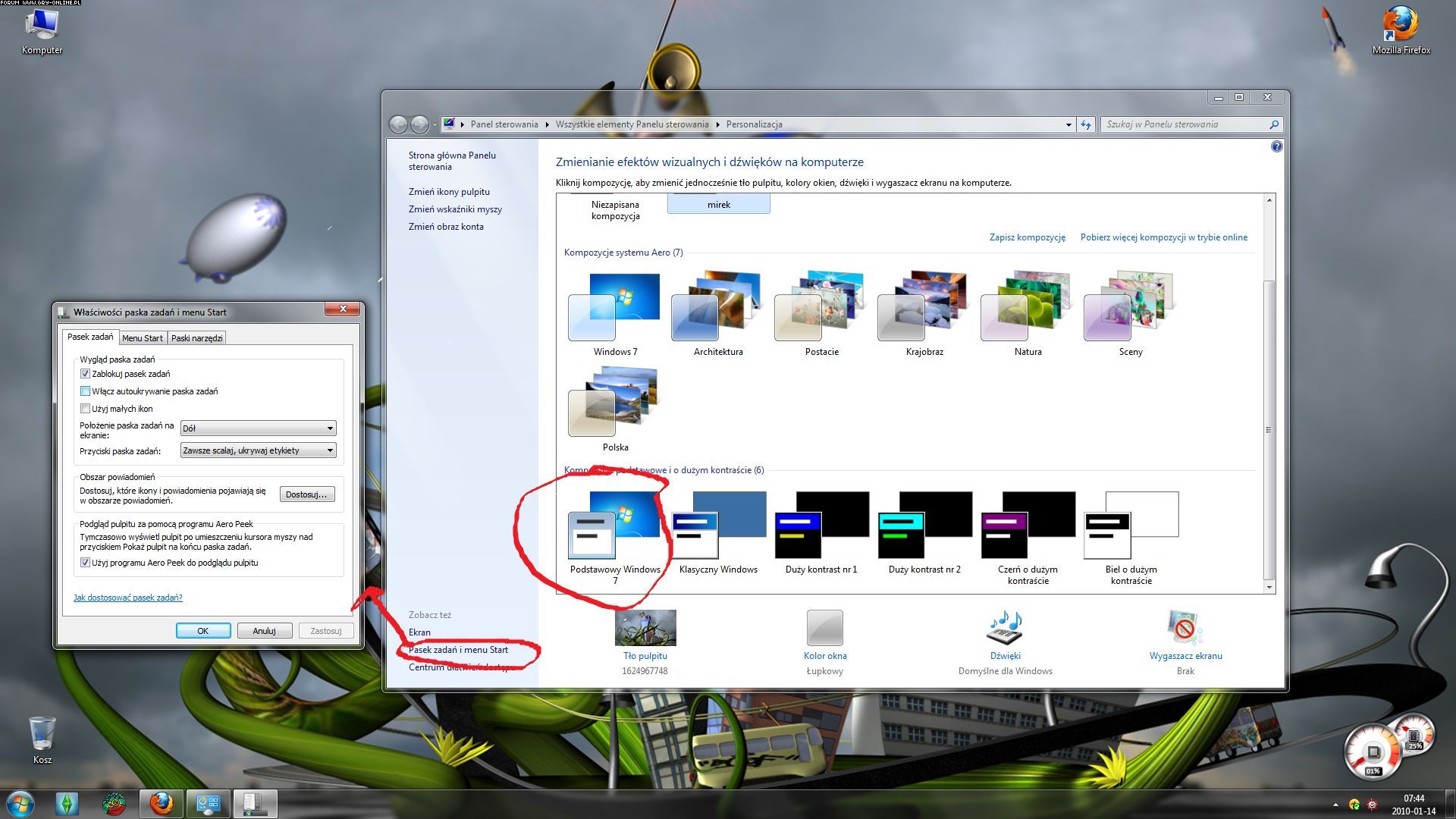
Task: Open recent pages dropdown arrow
Action: tap(435, 125)
